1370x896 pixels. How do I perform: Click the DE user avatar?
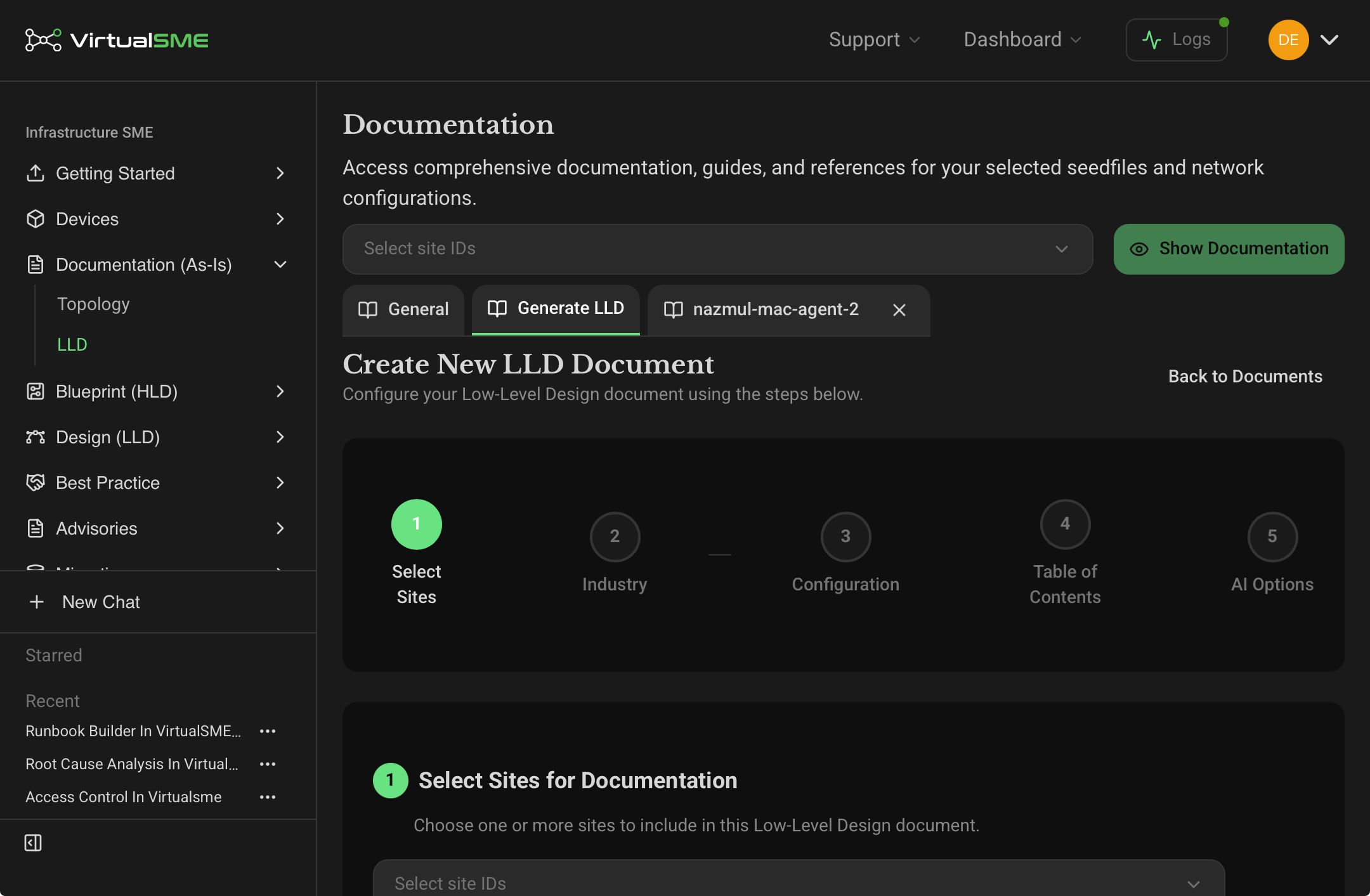[1288, 40]
